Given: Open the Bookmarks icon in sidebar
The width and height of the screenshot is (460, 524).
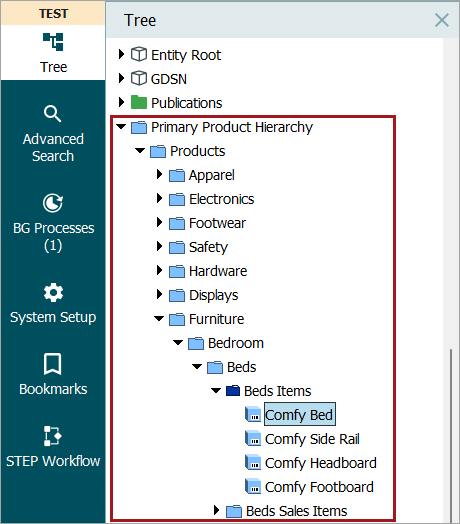Looking at the screenshot, I should (52, 364).
